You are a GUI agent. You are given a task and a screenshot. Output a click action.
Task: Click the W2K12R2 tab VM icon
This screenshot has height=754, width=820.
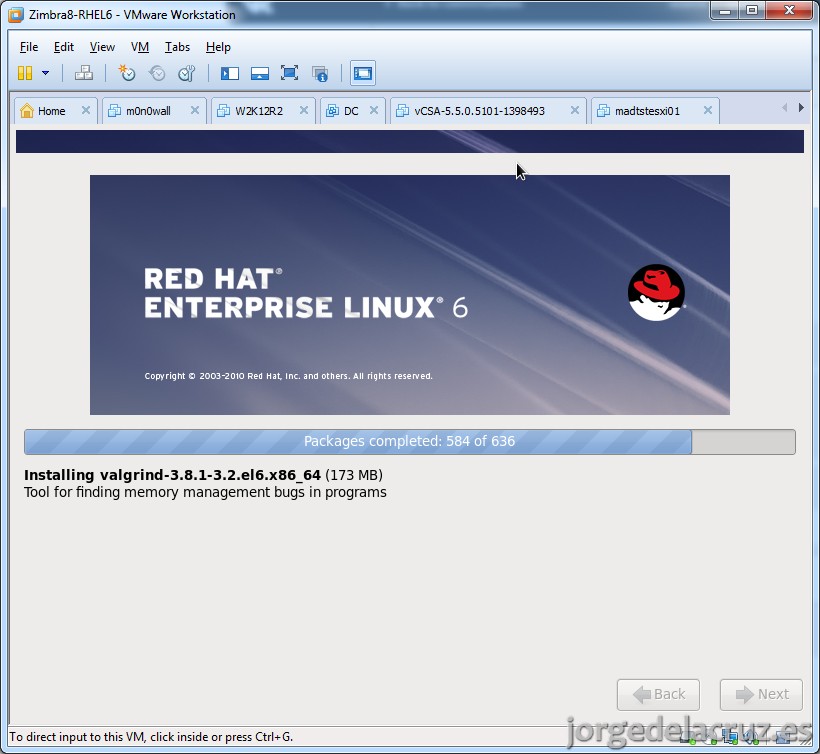coord(223,110)
